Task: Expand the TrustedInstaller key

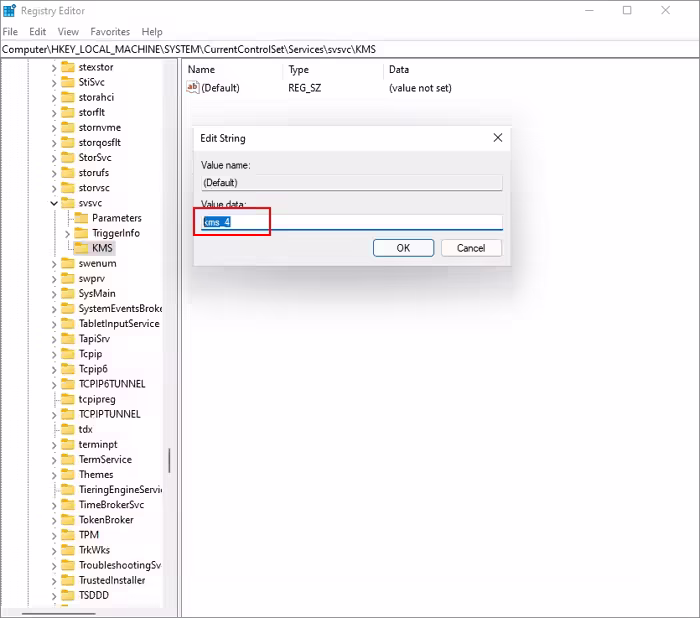Action: click(54, 581)
